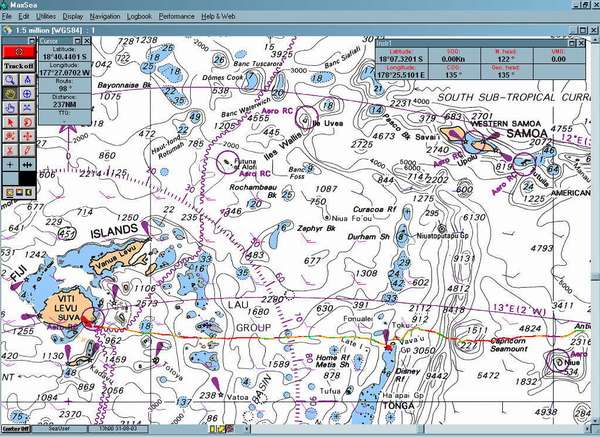Click the Ile Uvea Aero RC circle marker
This screenshot has width=600, height=437.
[307, 117]
